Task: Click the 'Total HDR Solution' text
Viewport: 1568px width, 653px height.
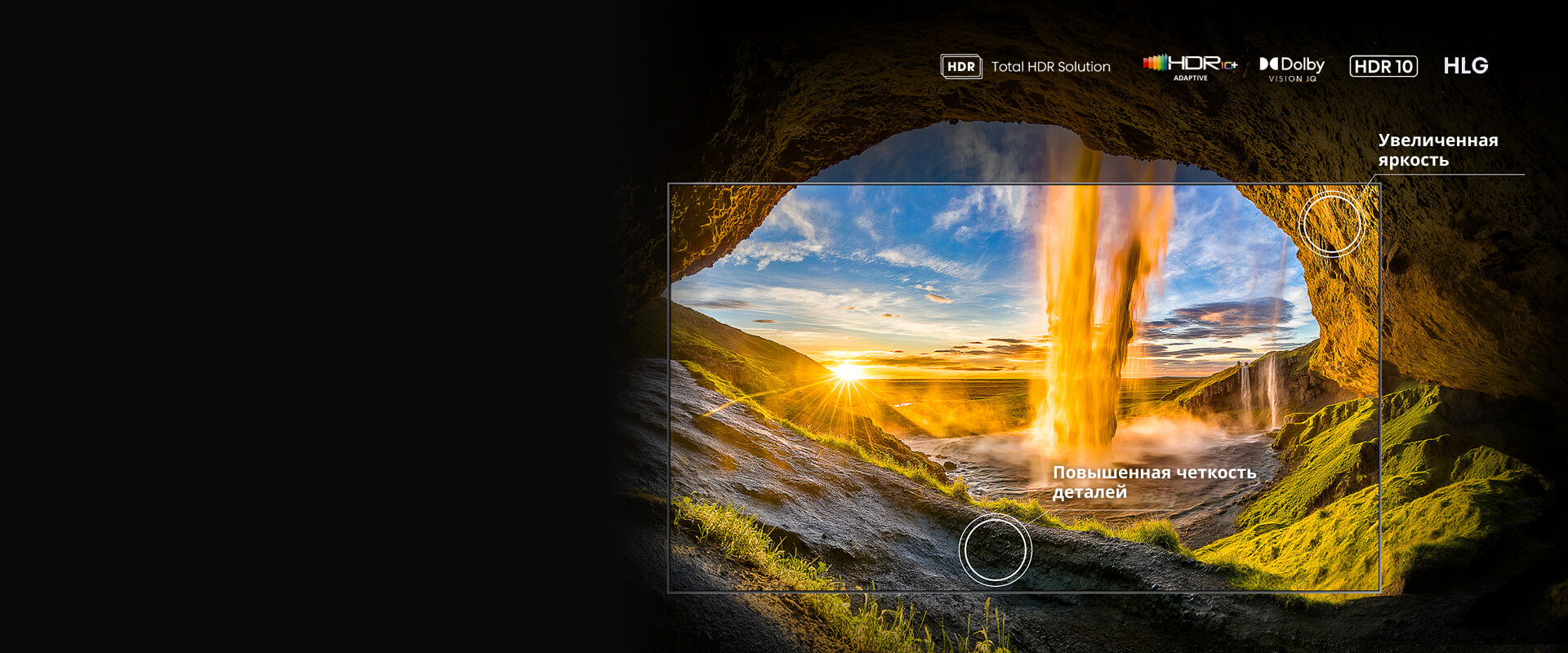Action: tap(1051, 67)
